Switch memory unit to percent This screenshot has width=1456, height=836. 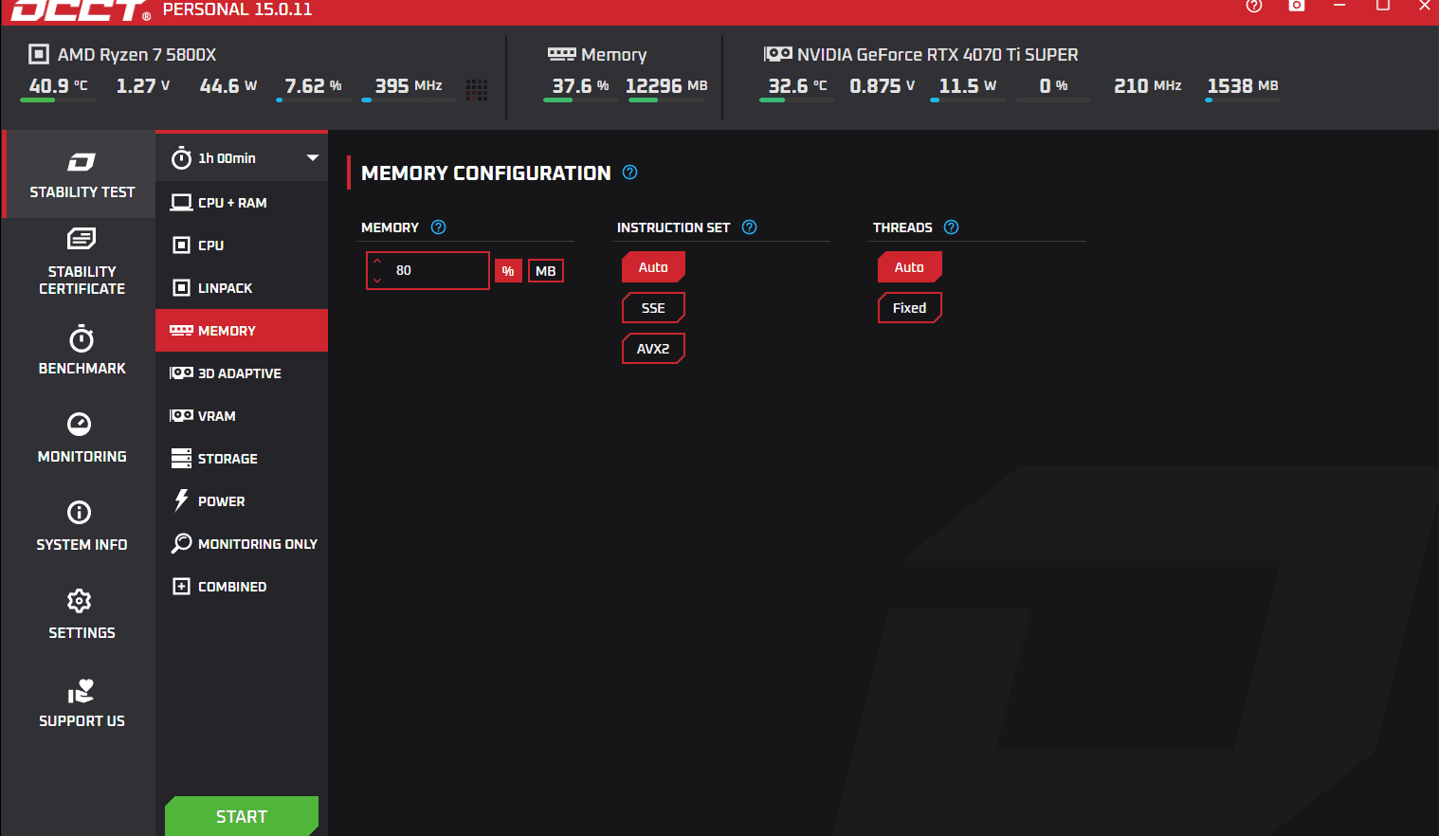508,271
